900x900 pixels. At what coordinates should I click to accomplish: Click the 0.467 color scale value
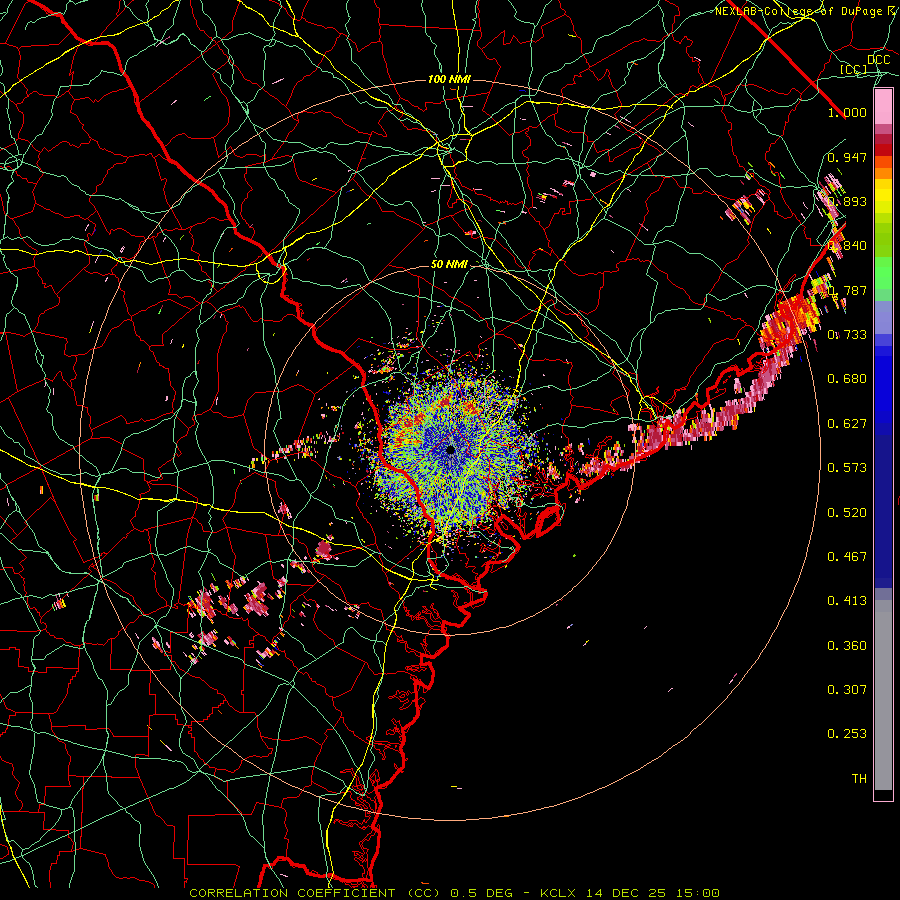pyautogui.click(x=847, y=557)
